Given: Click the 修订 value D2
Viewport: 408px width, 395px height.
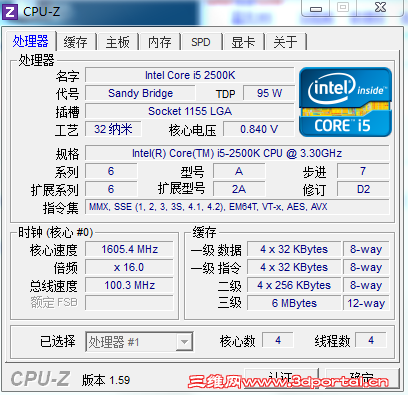Looking at the screenshot, I should click(363, 189).
